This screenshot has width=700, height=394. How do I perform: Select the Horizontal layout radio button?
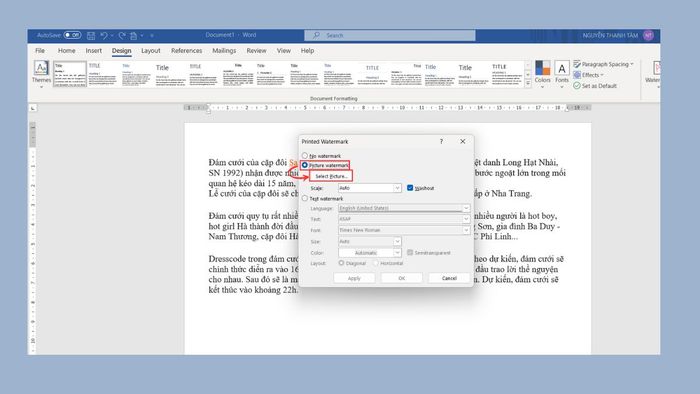click(x=376, y=263)
